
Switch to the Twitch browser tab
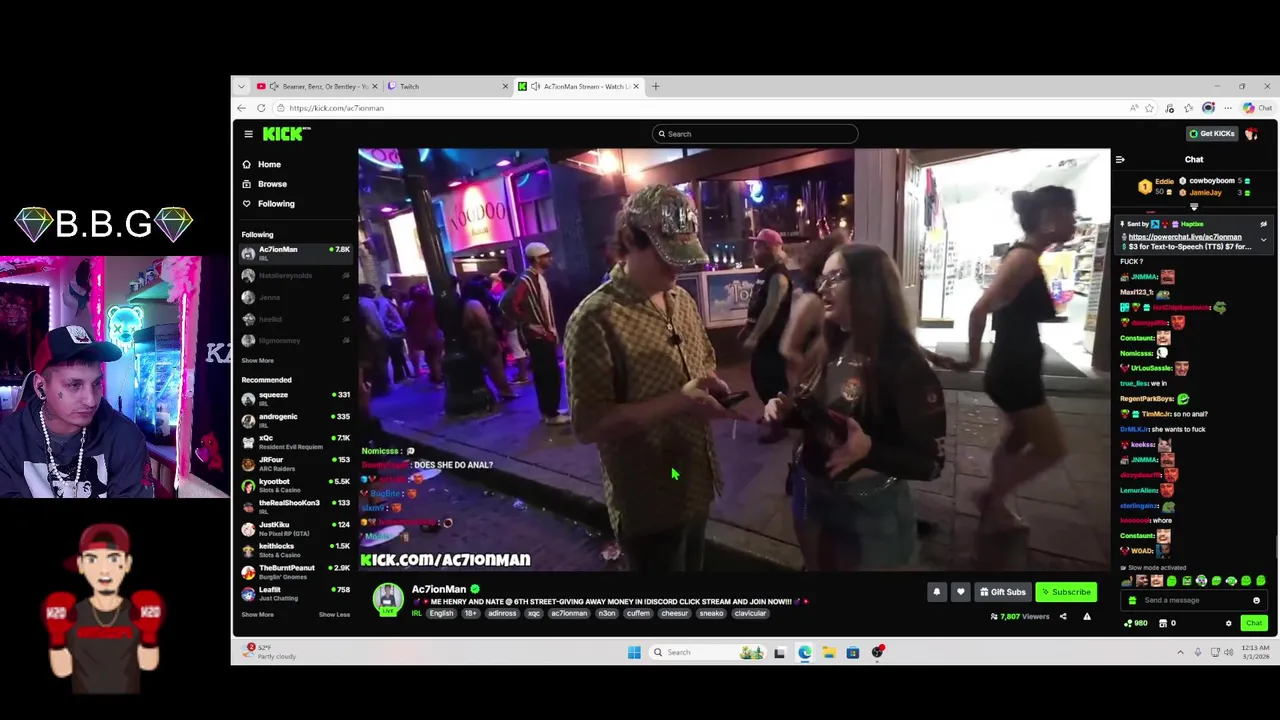448,87
